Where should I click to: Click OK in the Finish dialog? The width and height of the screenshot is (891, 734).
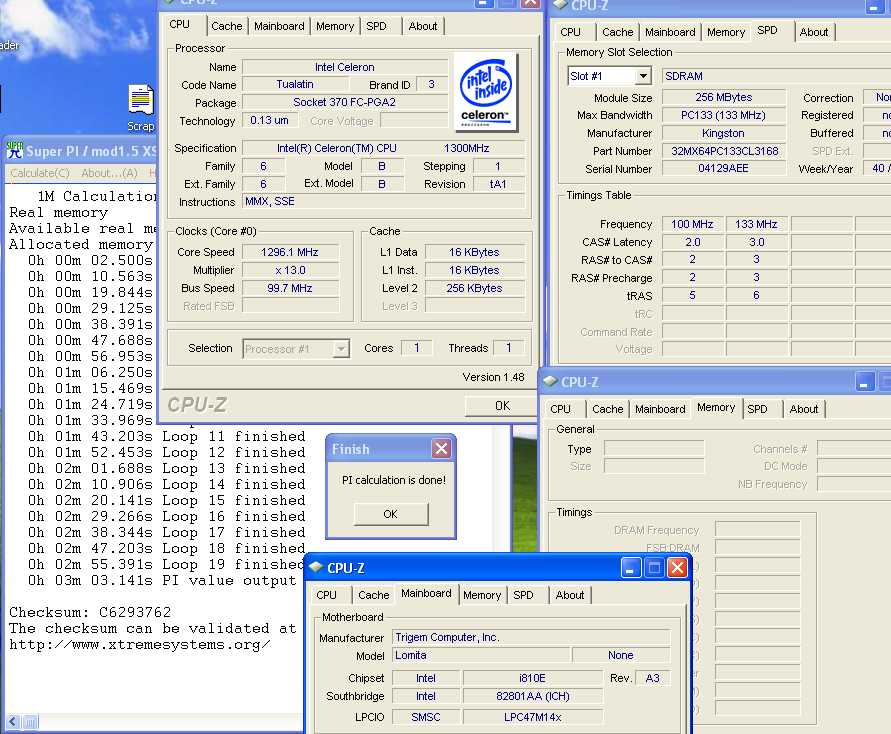coord(390,514)
